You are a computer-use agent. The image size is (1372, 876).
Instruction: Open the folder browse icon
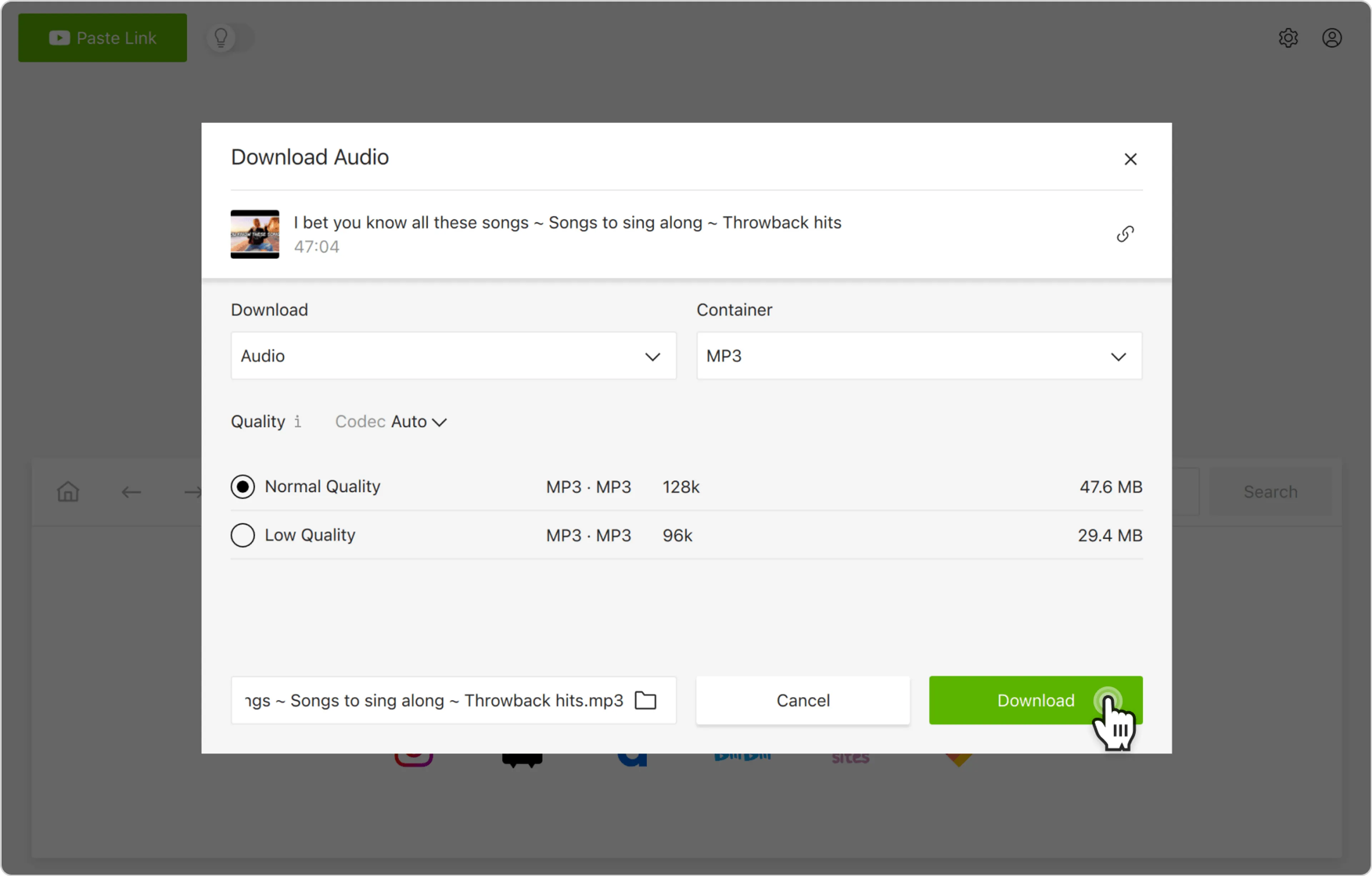(645, 701)
